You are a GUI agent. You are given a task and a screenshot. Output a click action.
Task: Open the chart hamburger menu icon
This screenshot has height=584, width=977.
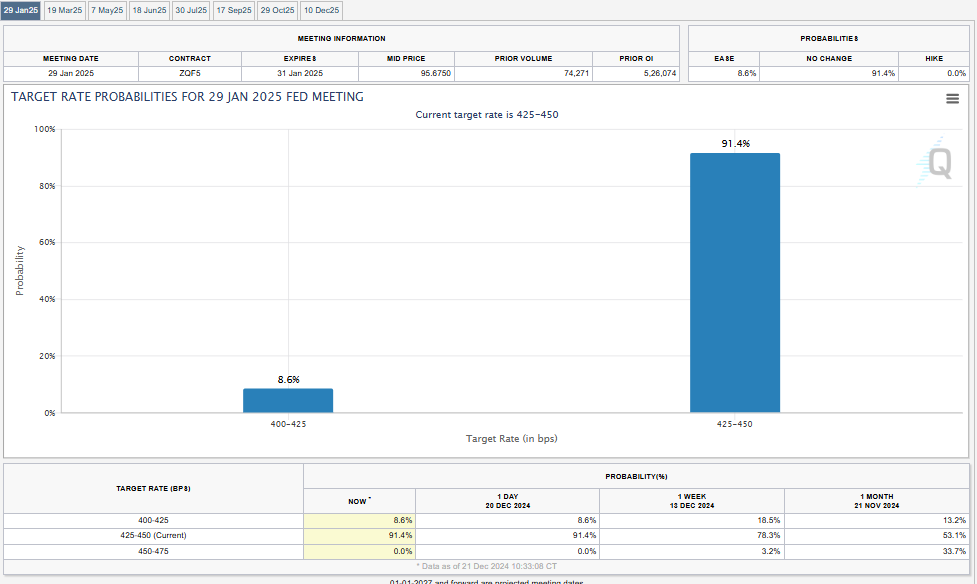952,98
